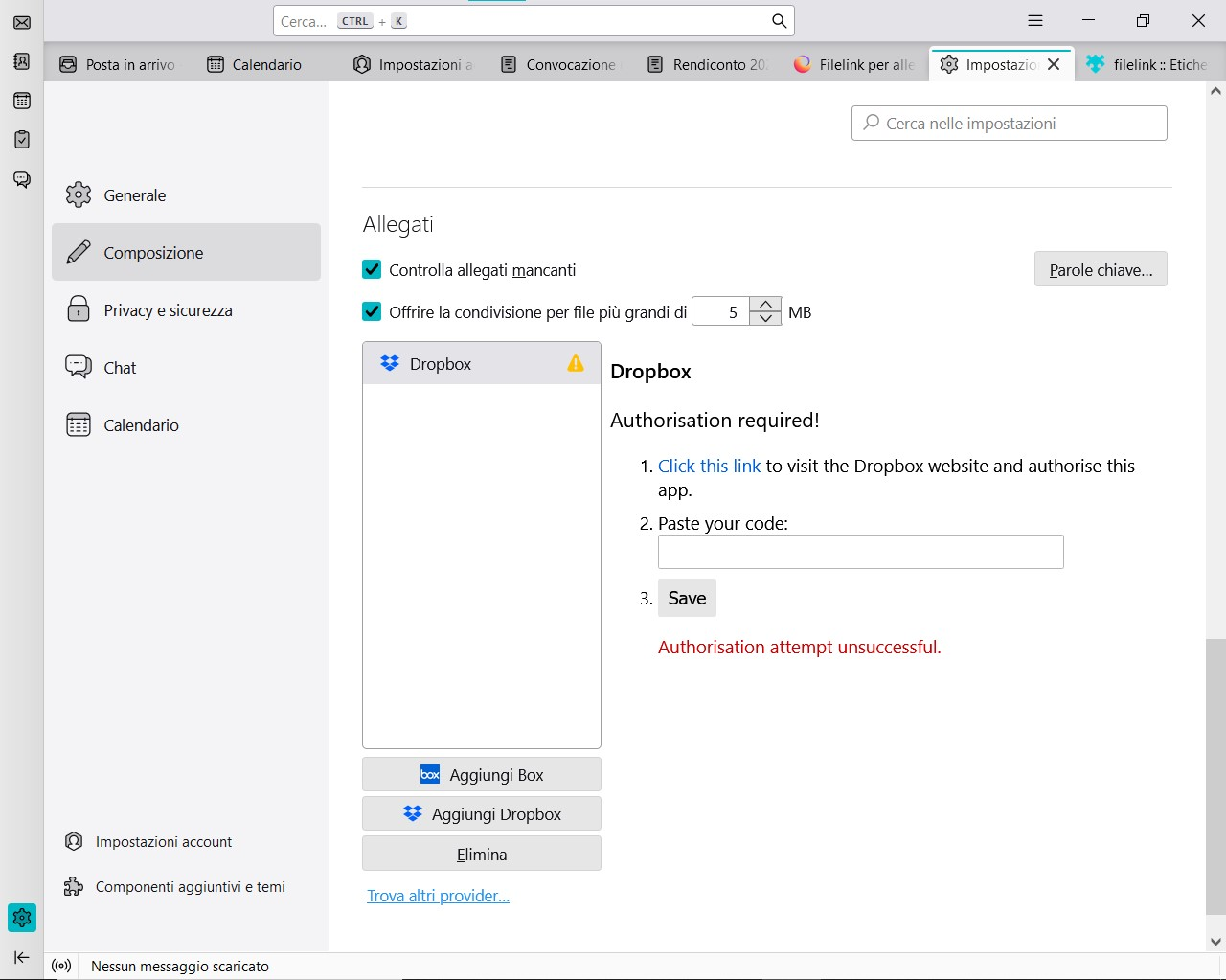This screenshot has height=980, width=1226.
Task: Switch to filelink :: Etichette tab
Action: 1147,64
